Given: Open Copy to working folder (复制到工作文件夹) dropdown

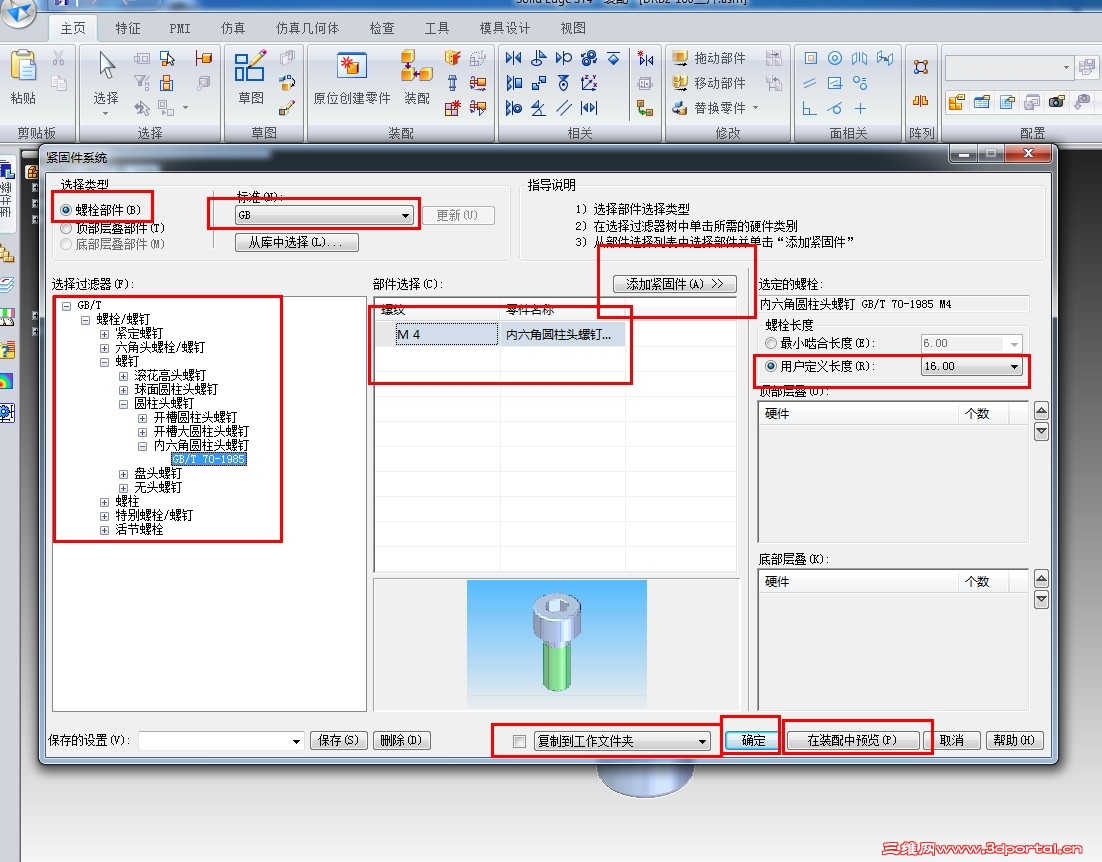Looking at the screenshot, I should pyautogui.click(x=621, y=741).
